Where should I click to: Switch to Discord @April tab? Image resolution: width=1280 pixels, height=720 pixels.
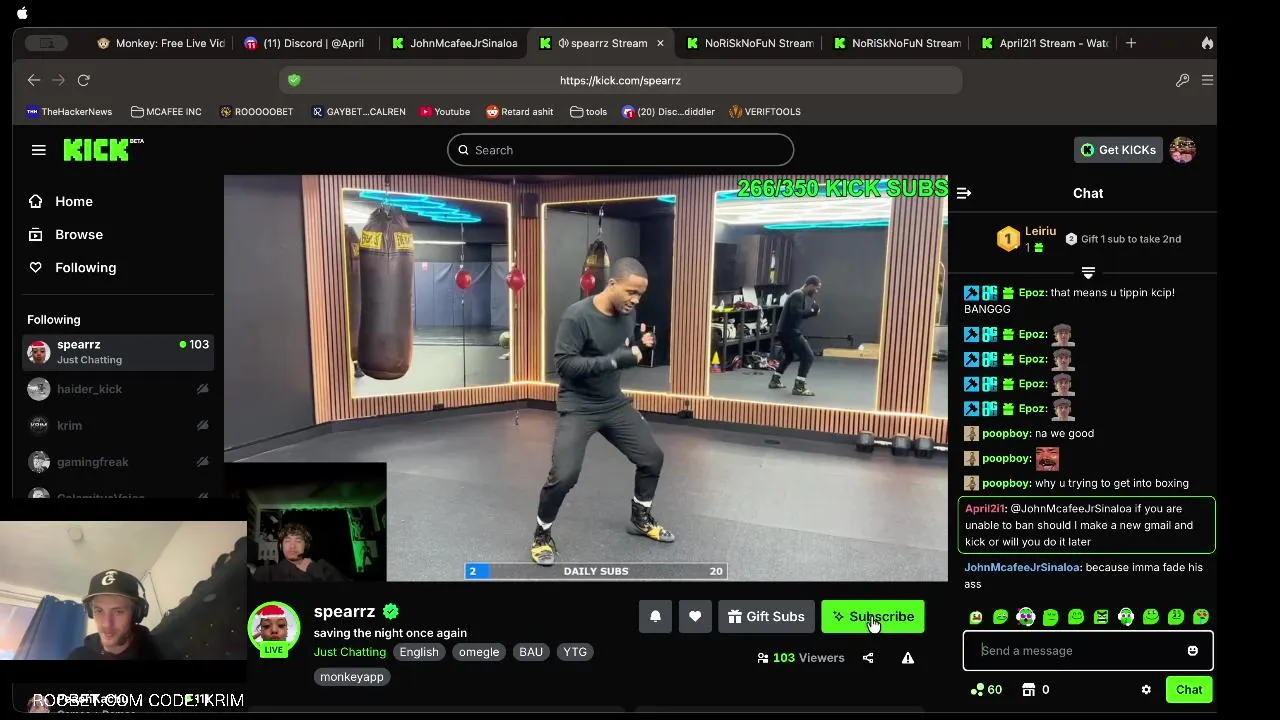[304, 43]
